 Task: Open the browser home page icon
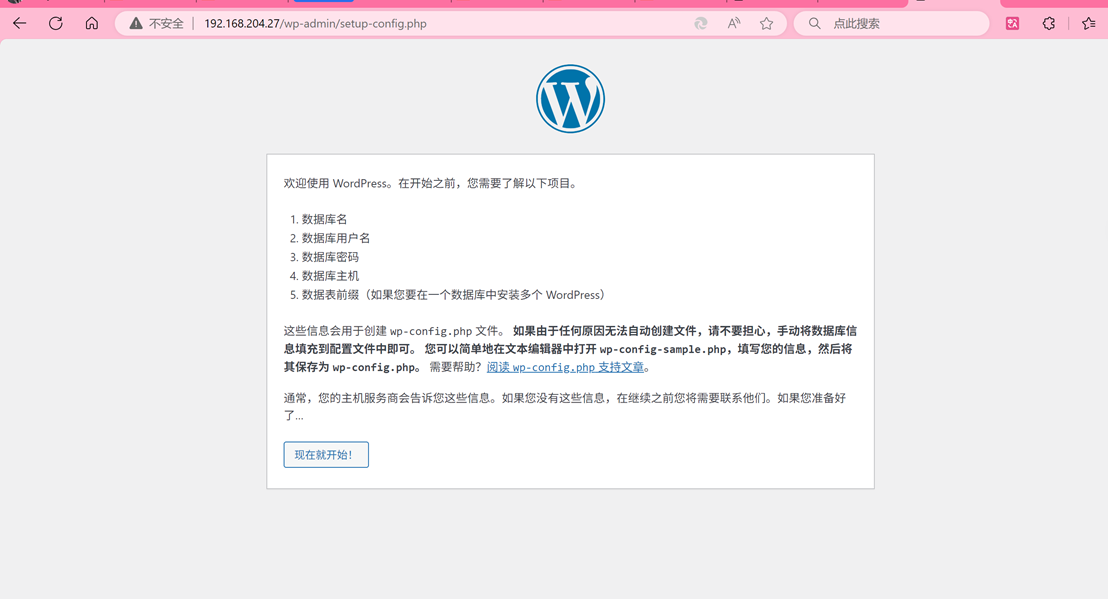click(92, 23)
